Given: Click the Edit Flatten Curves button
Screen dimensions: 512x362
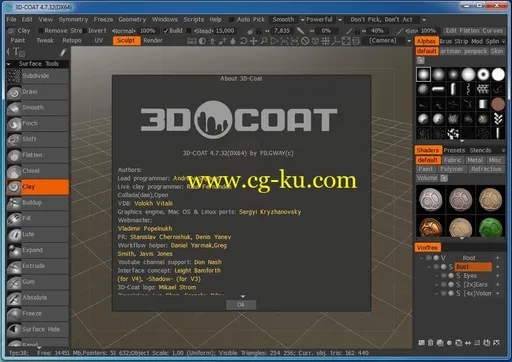Looking at the screenshot, I should [474, 31].
